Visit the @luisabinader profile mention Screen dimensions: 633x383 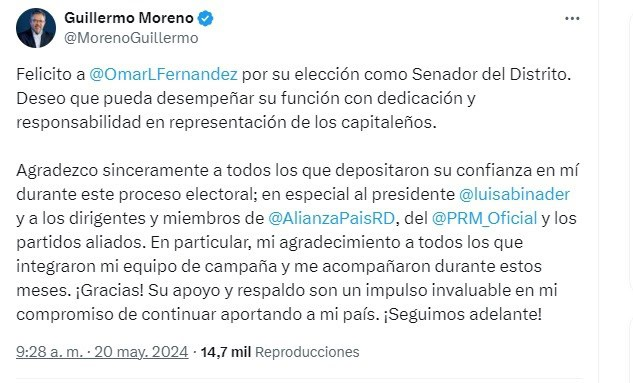514,195
